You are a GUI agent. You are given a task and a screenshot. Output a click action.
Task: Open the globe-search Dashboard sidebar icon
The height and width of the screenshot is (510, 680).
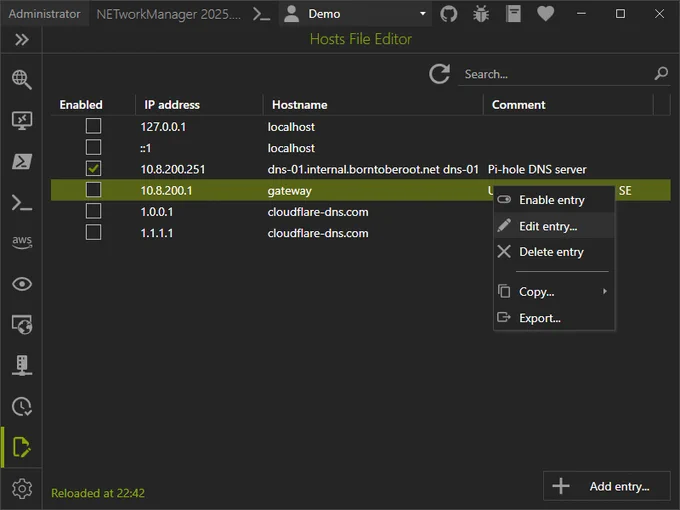[22, 80]
